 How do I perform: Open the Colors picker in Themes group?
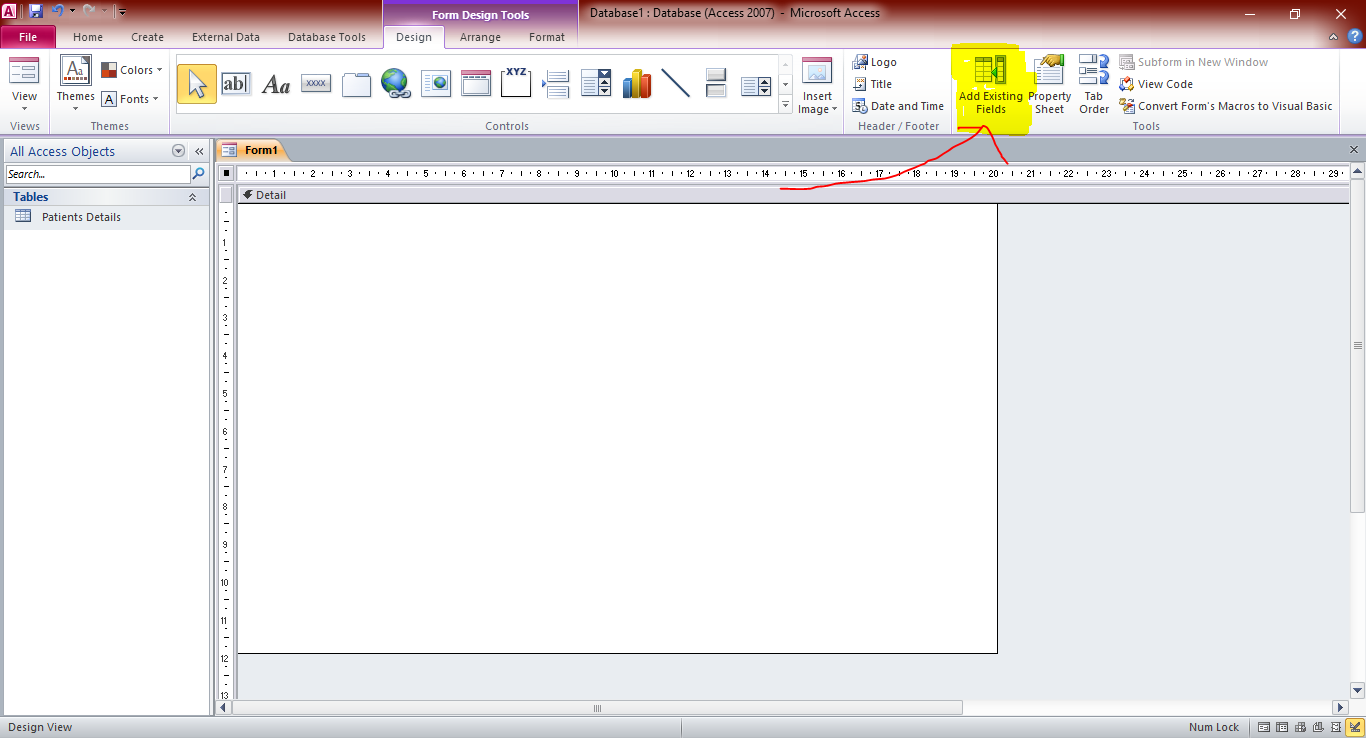tap(133, 70)
